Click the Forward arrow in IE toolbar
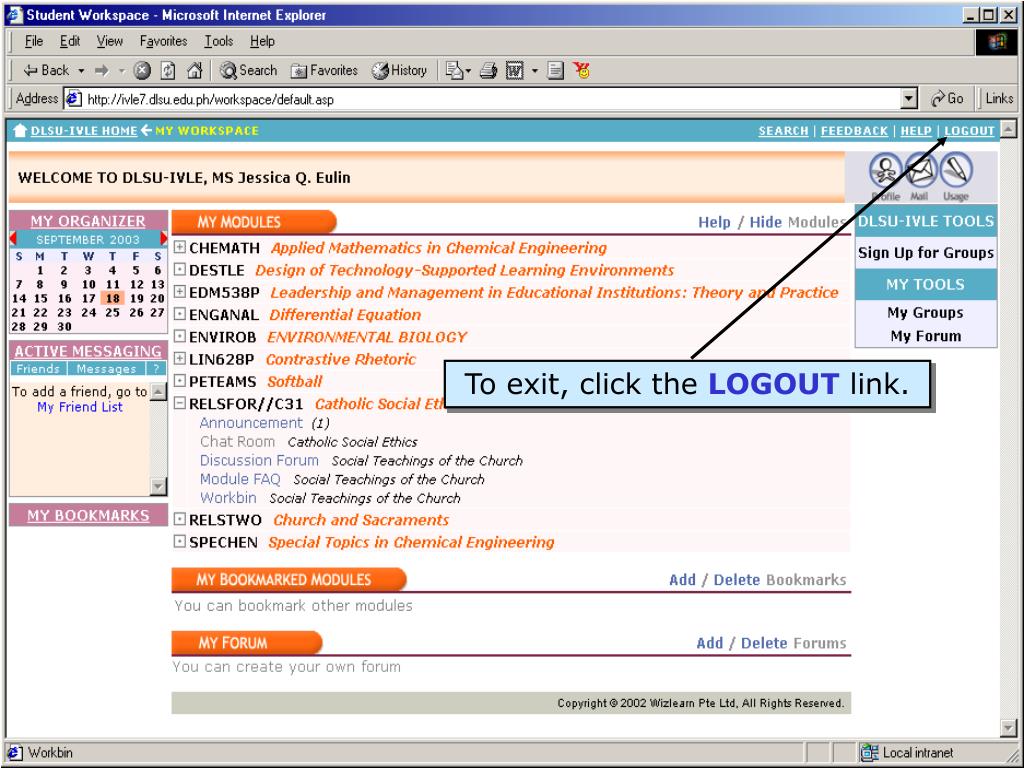 101,71
